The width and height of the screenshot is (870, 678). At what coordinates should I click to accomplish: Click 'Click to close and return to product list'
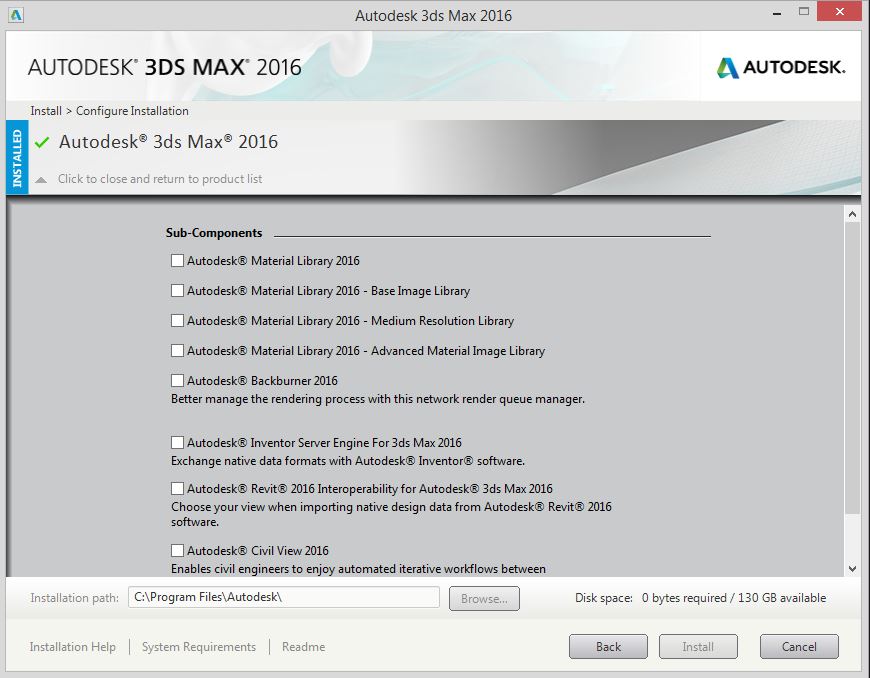(x=160, y=179)
